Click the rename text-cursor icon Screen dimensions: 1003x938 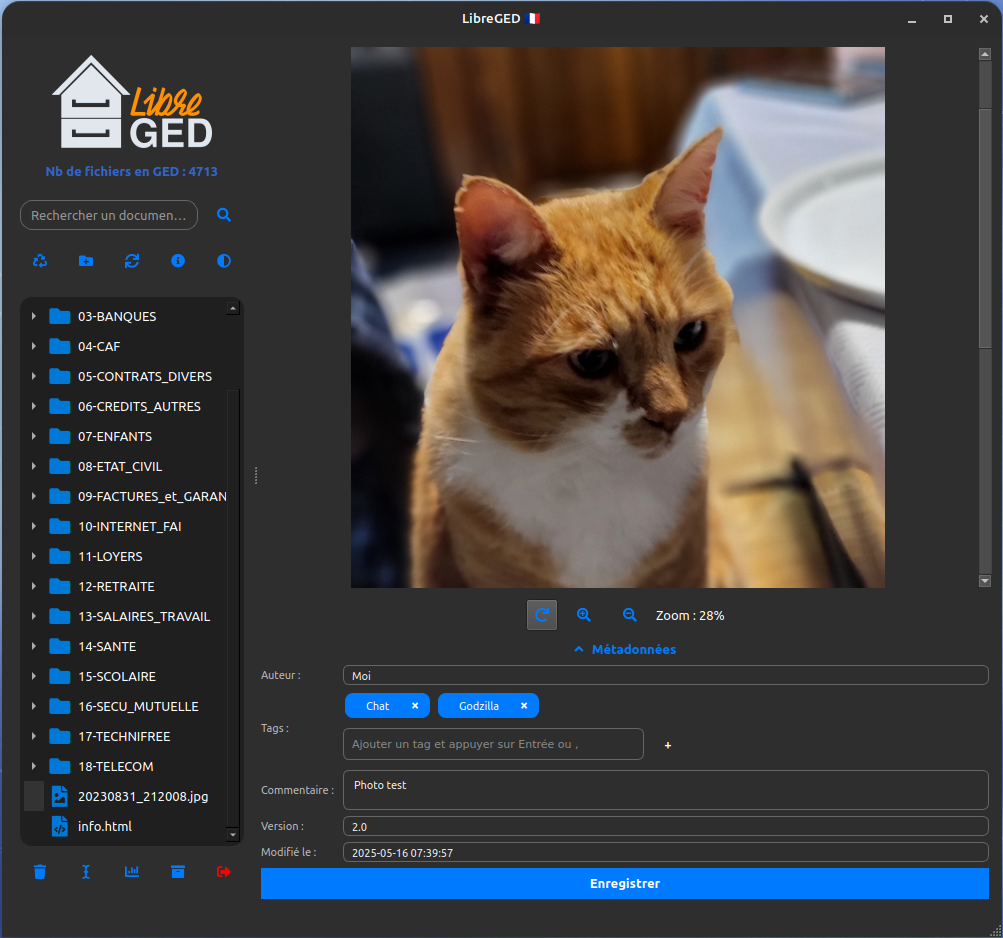pyautogui.click(x=86, y=872)
